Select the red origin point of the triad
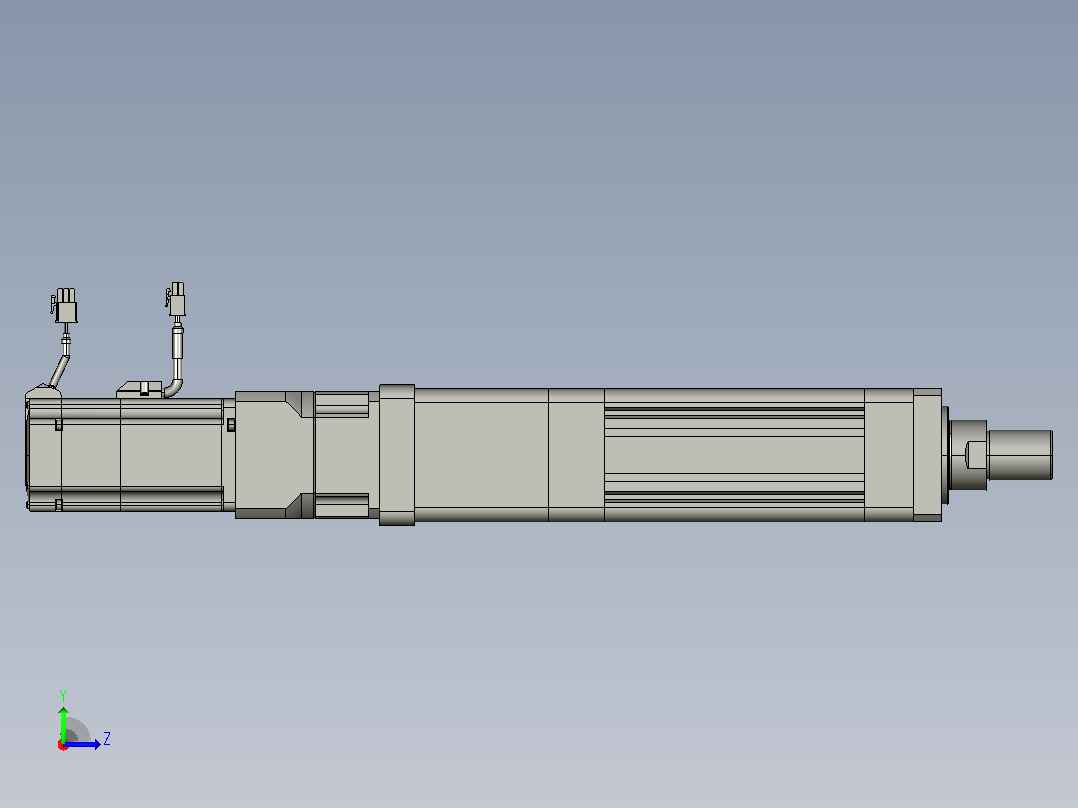The height and width of the screenshot is (808, 1078). (x=63, y=745)
